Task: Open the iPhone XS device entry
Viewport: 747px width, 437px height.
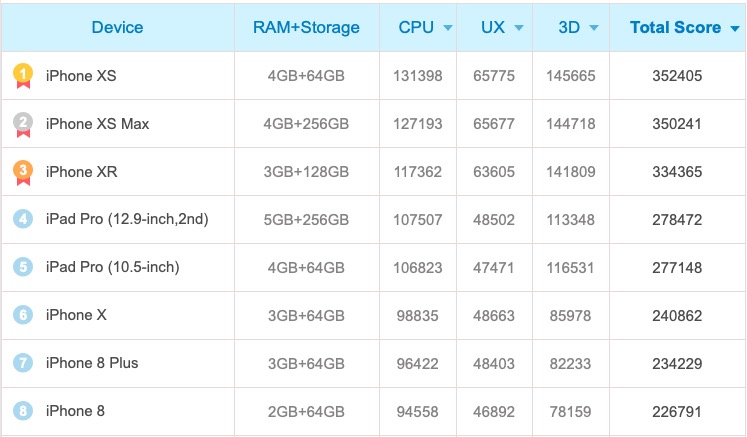Action: (x=81, y=76)
